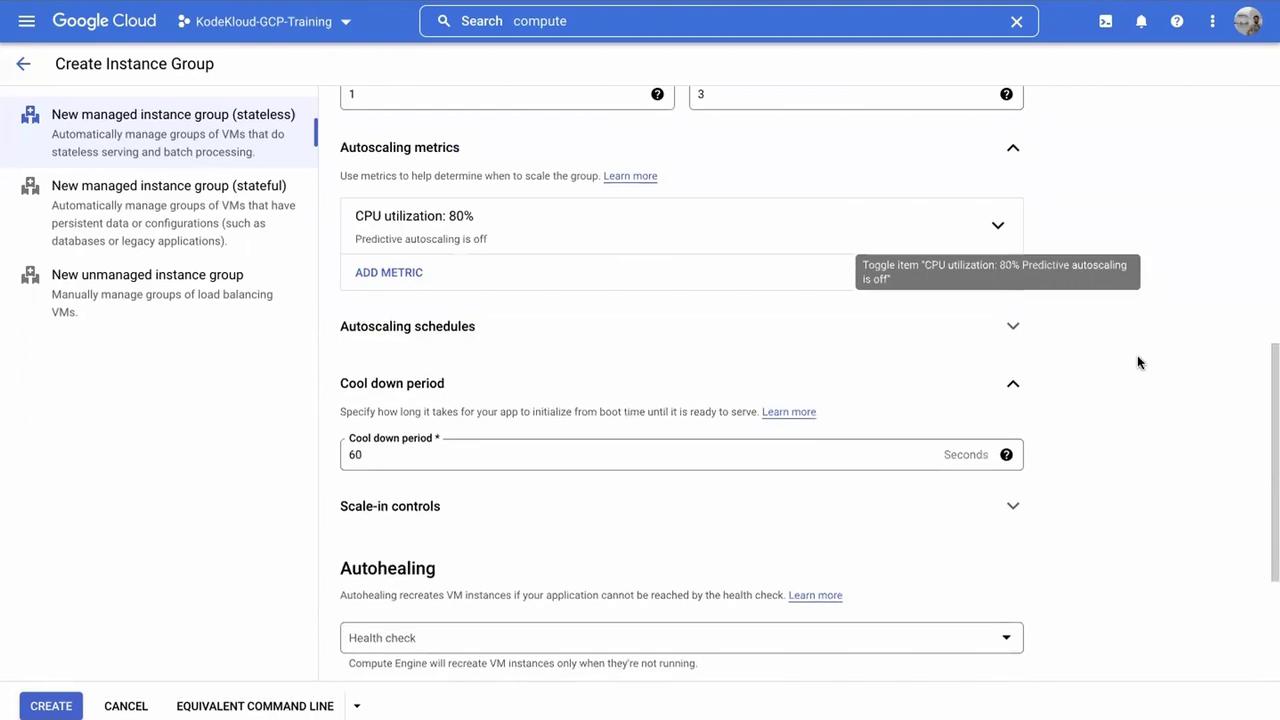Image resolution: width=1280 pixels, height=720 pixels.
Task: Open the notifications bell
Action: pos(1141,21)
